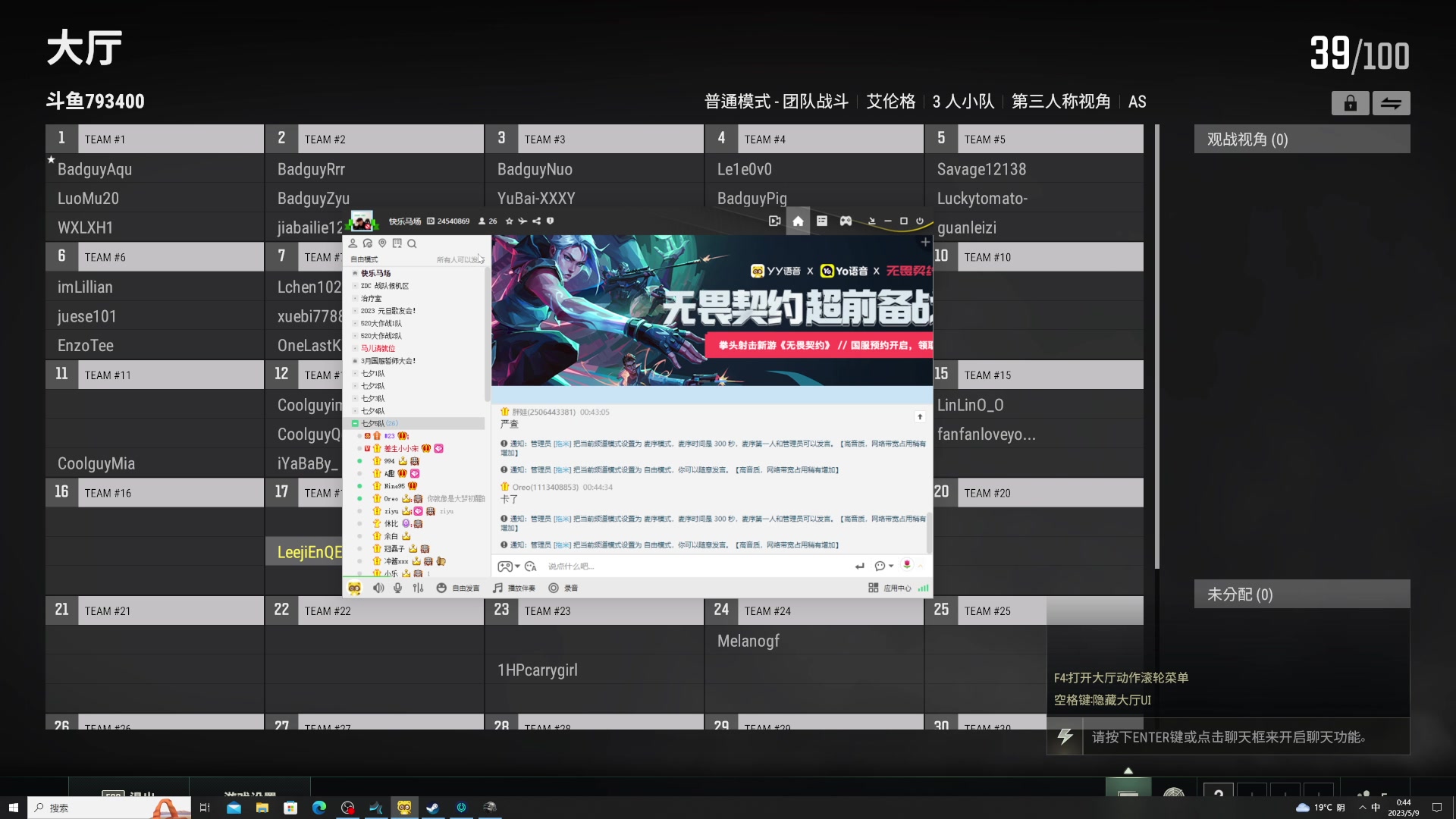The height and width of the screenshot is (819, 1456).
Task: Select the 3月国服誓师大会 channel
Action: (388, 361)
